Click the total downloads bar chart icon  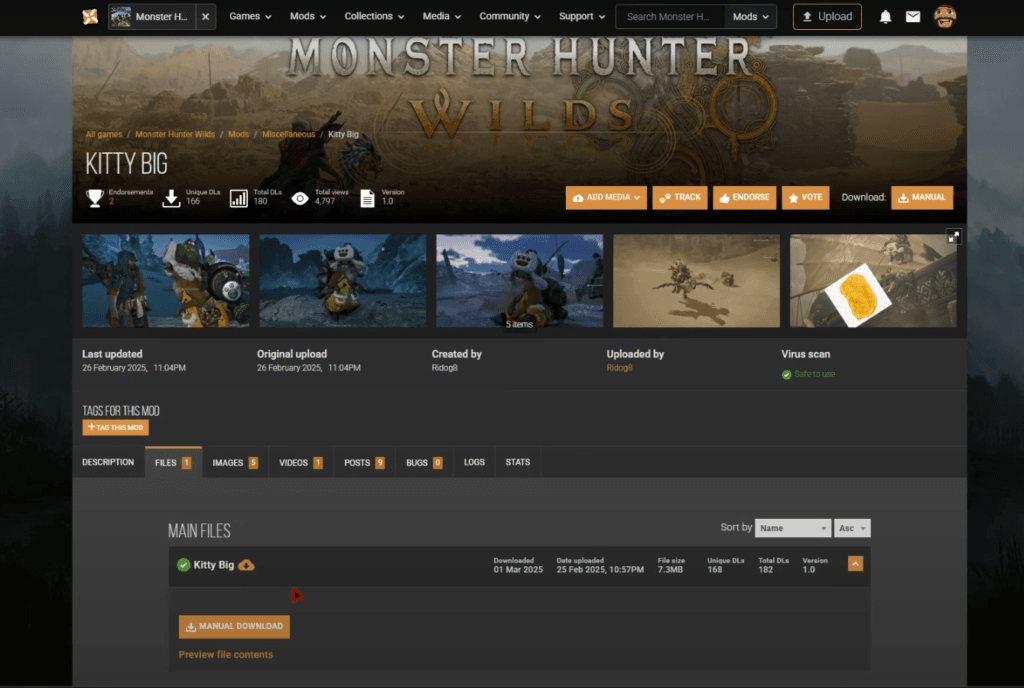coord(238,198)
